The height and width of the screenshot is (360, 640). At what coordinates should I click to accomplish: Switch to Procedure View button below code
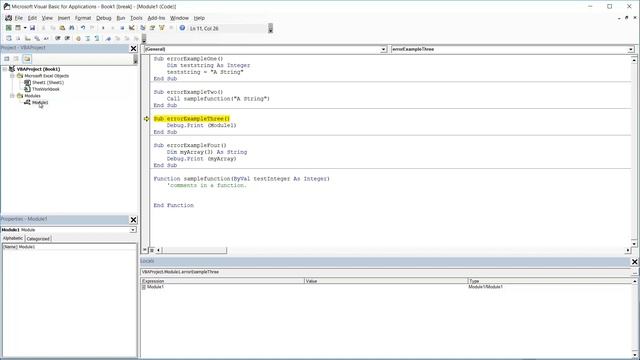coord(145,250)
